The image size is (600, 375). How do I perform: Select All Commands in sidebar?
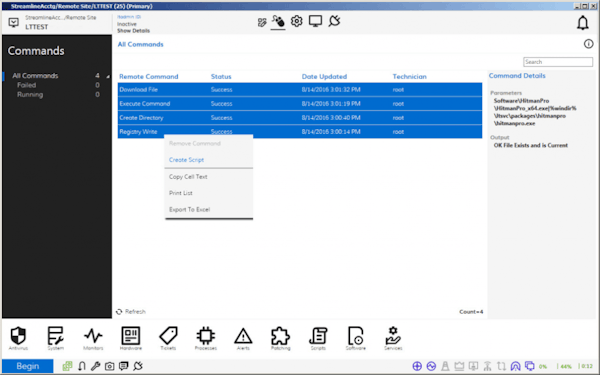pyautogui.click(x=35, y=76)
